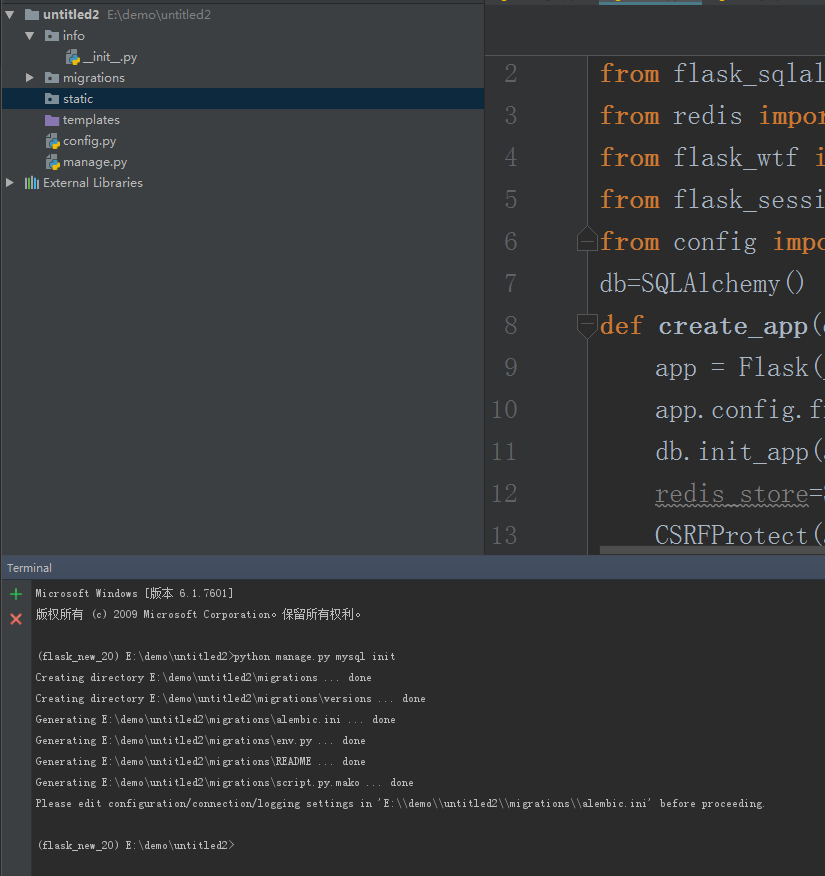Click the config.py Python file icon

click(x=53, y=141)
